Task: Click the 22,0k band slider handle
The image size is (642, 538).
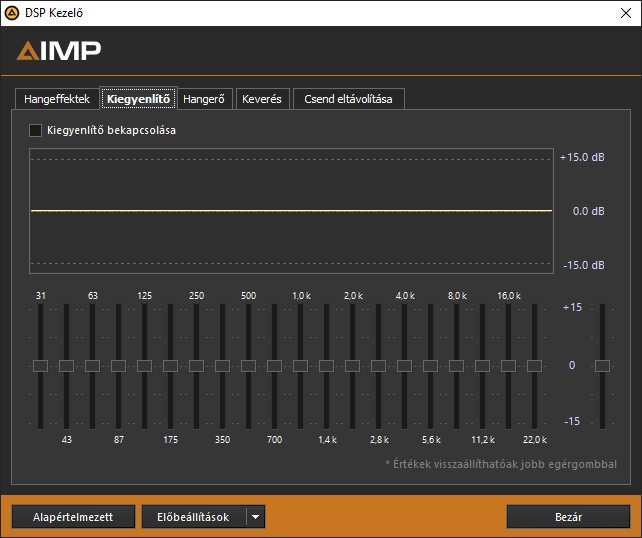Action: [534, 366]
